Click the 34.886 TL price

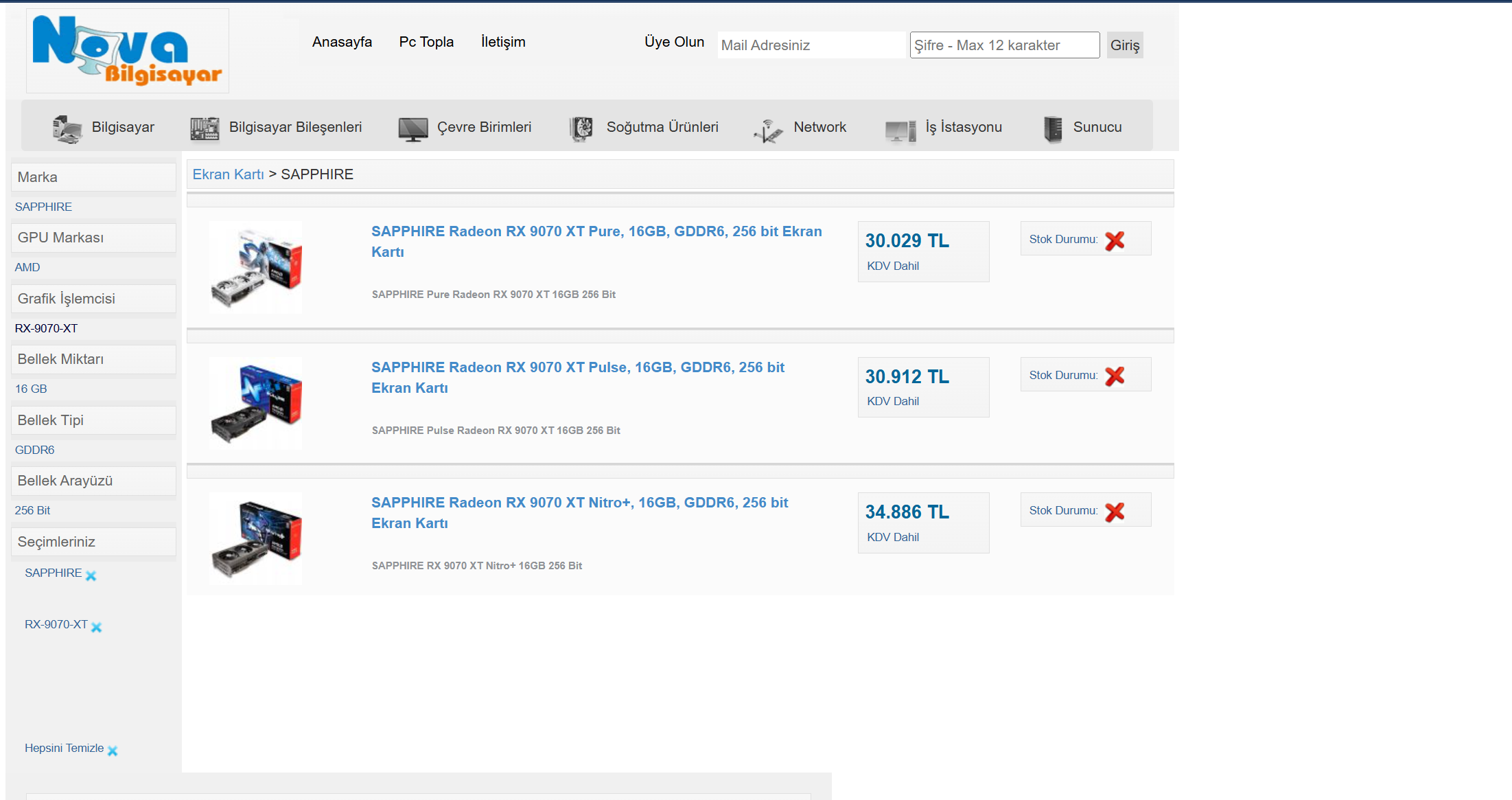click(x=907, y=512)
